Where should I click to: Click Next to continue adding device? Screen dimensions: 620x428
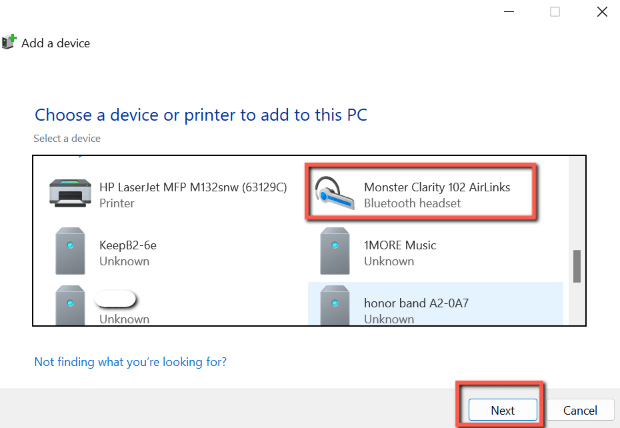point(503,410)
